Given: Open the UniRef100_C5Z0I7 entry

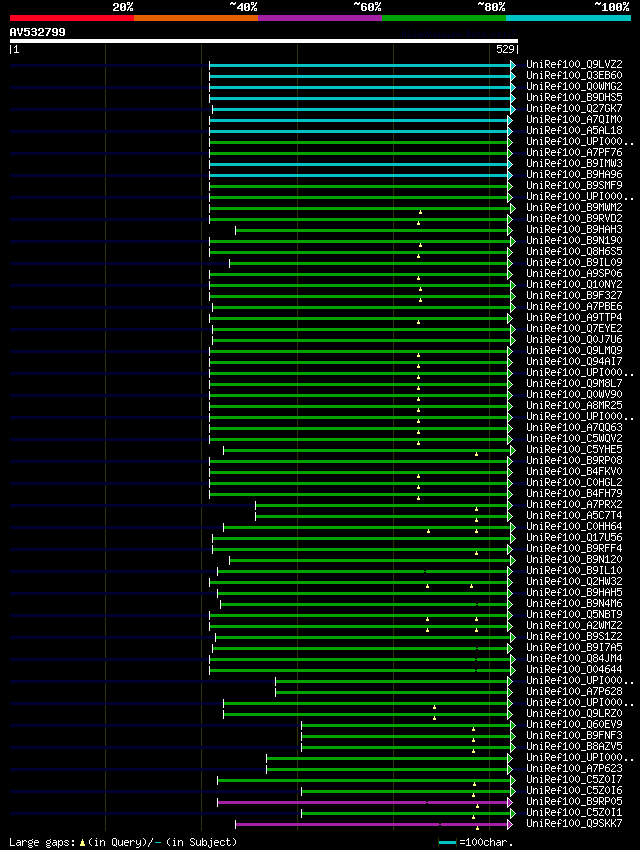Looking at the screenshot, I should [574, 780].
